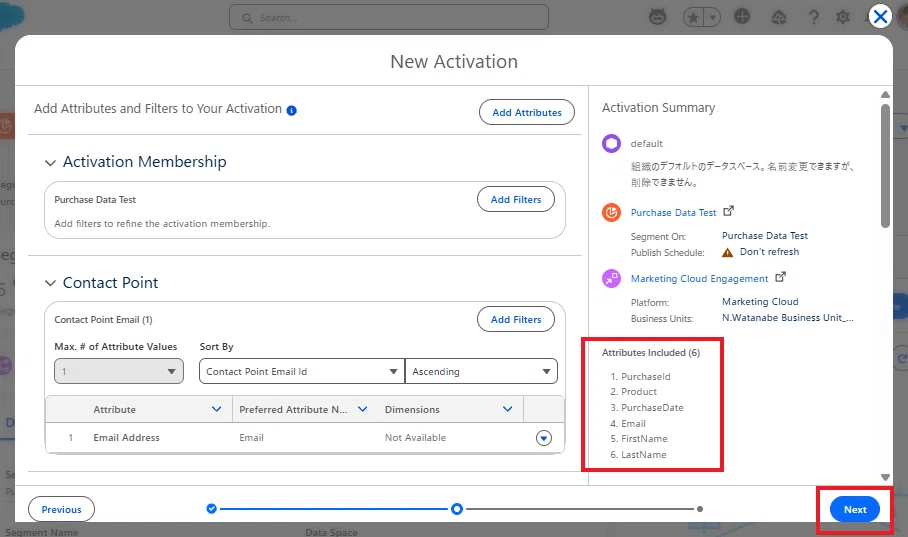The width and height of the screenshot is (908, 537).
Task: Open the Preferred Attribute Name column menu
Action: coord(363,409)
